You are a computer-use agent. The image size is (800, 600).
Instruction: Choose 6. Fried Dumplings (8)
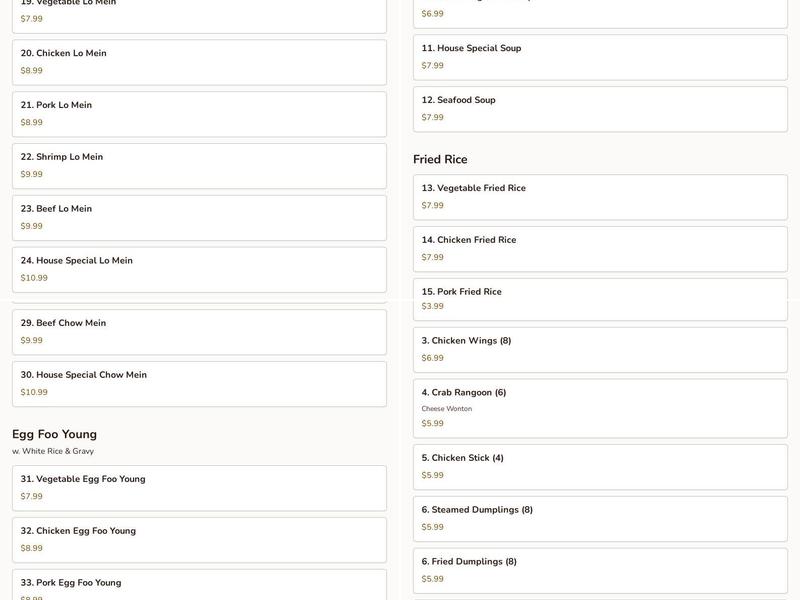(601, 571)
